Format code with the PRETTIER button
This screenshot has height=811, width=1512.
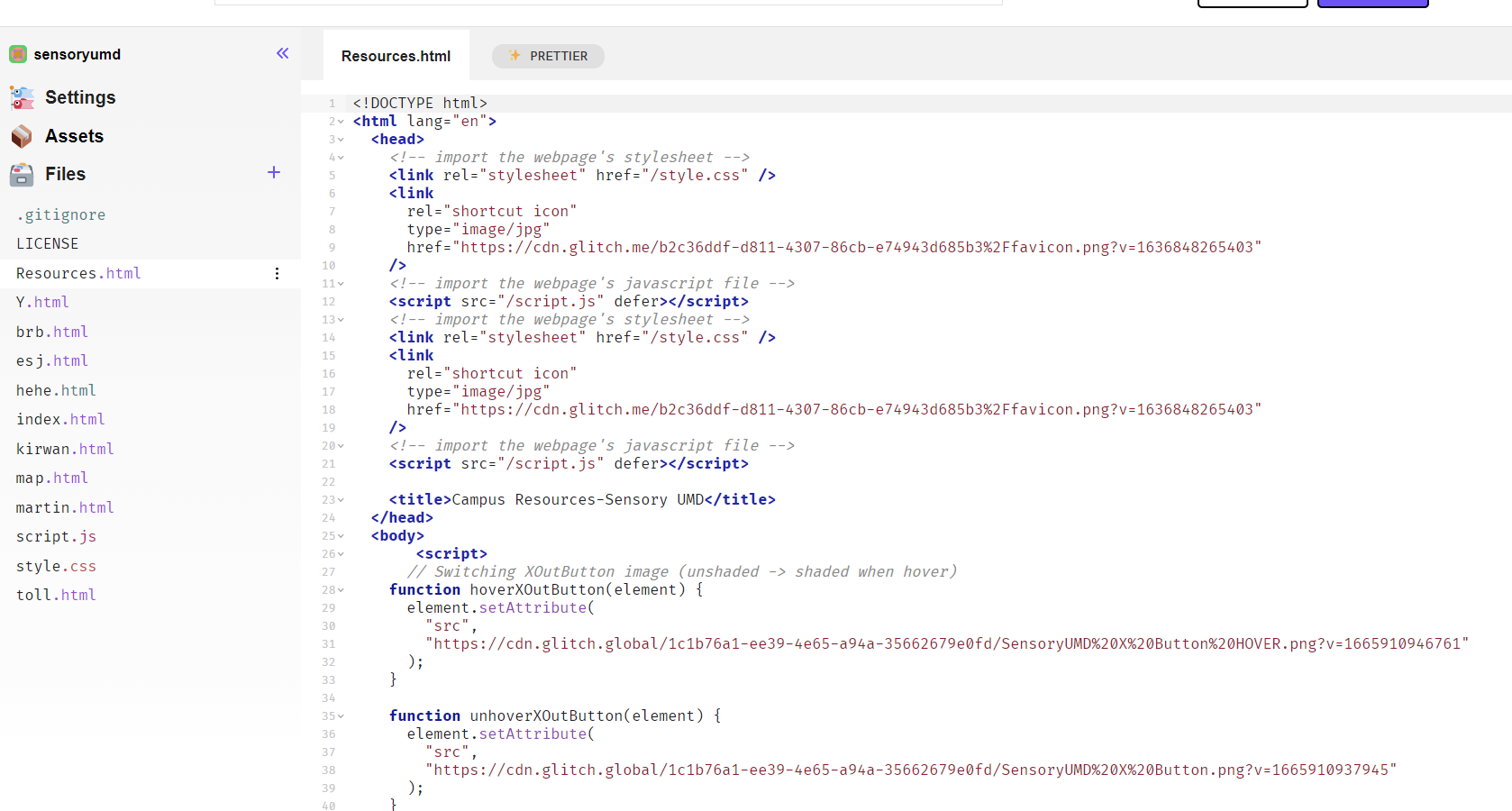pyautogui.click(x=548, y=56)
